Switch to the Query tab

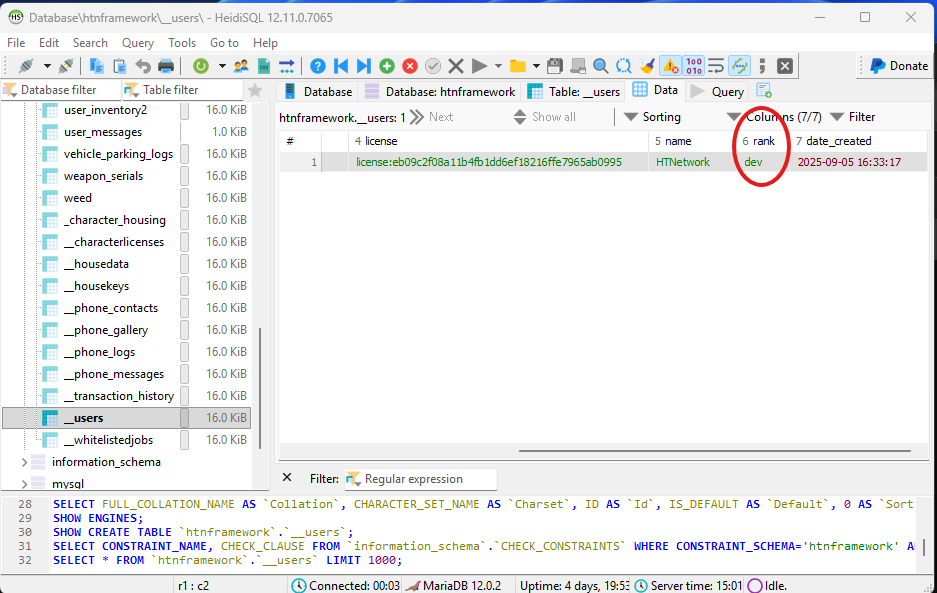pos(718,91)
